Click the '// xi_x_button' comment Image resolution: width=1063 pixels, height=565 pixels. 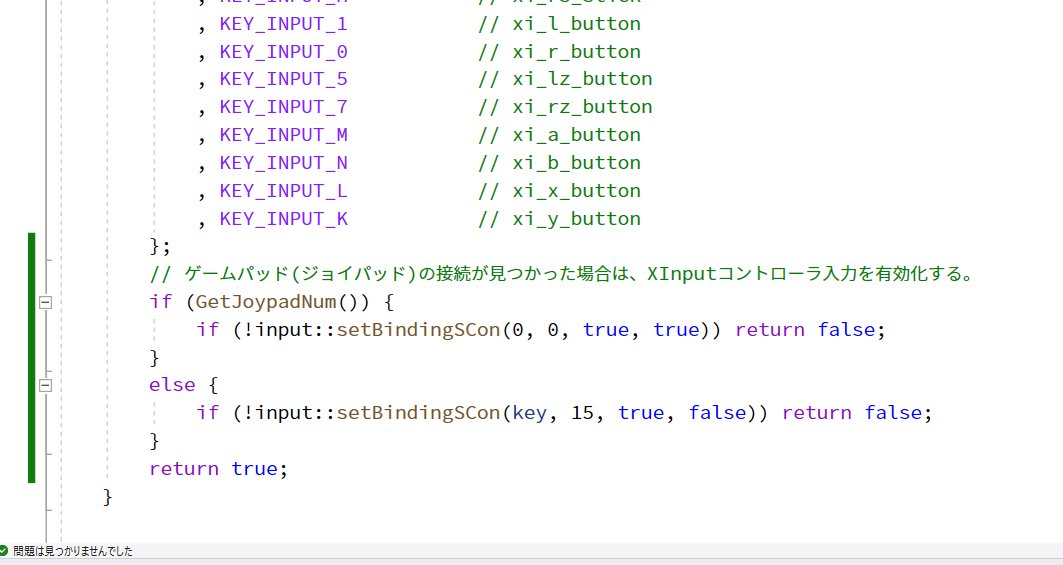[559, 191]
